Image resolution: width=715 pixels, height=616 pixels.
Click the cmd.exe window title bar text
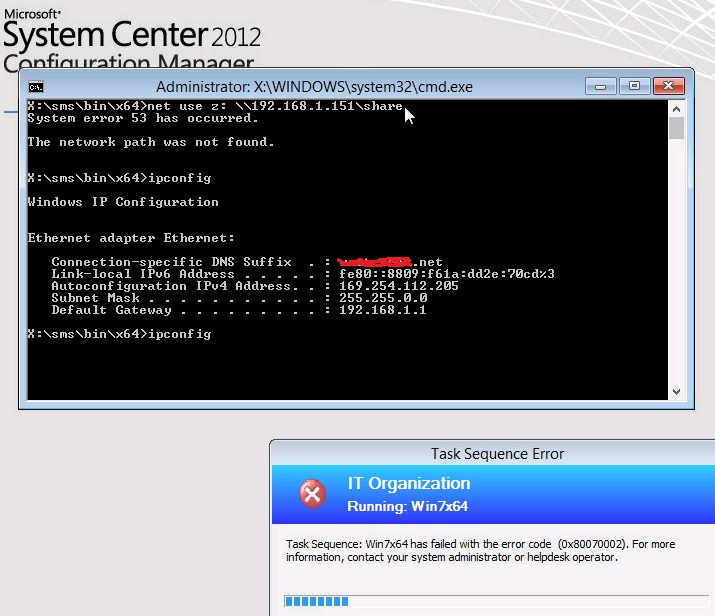[314, 87]
